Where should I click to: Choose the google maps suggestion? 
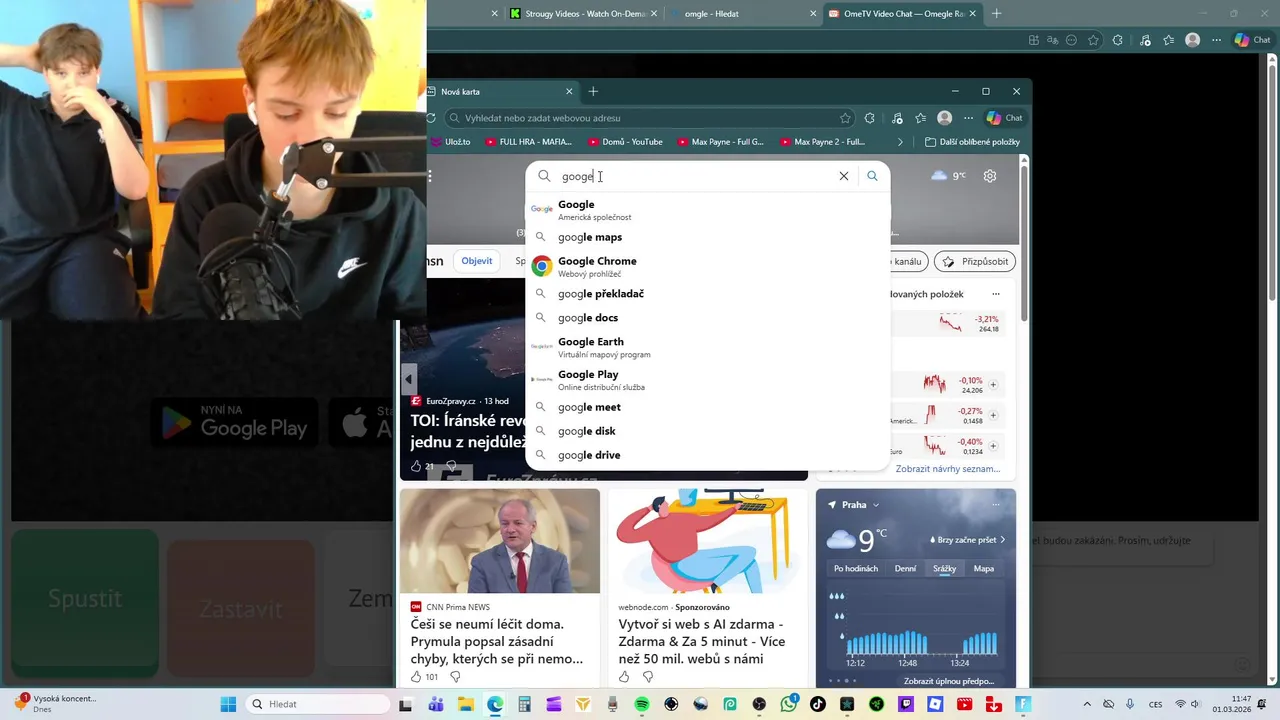click(x=708, y=237)
